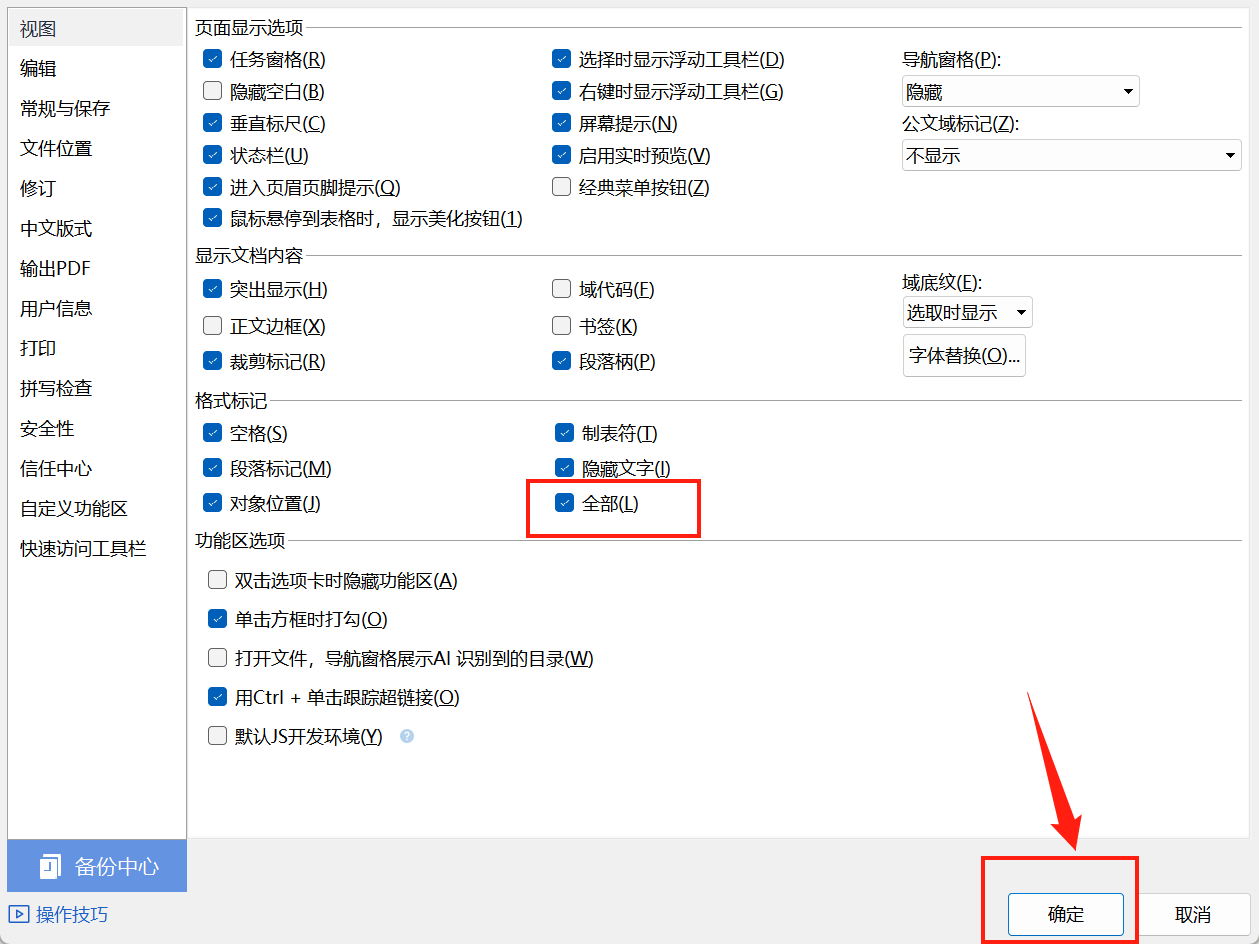Image resolution: width=1259 pixels, height=944 pixels.
Task: Open the 字体替换 font substitution settings
Action: (x=963, y=355)
